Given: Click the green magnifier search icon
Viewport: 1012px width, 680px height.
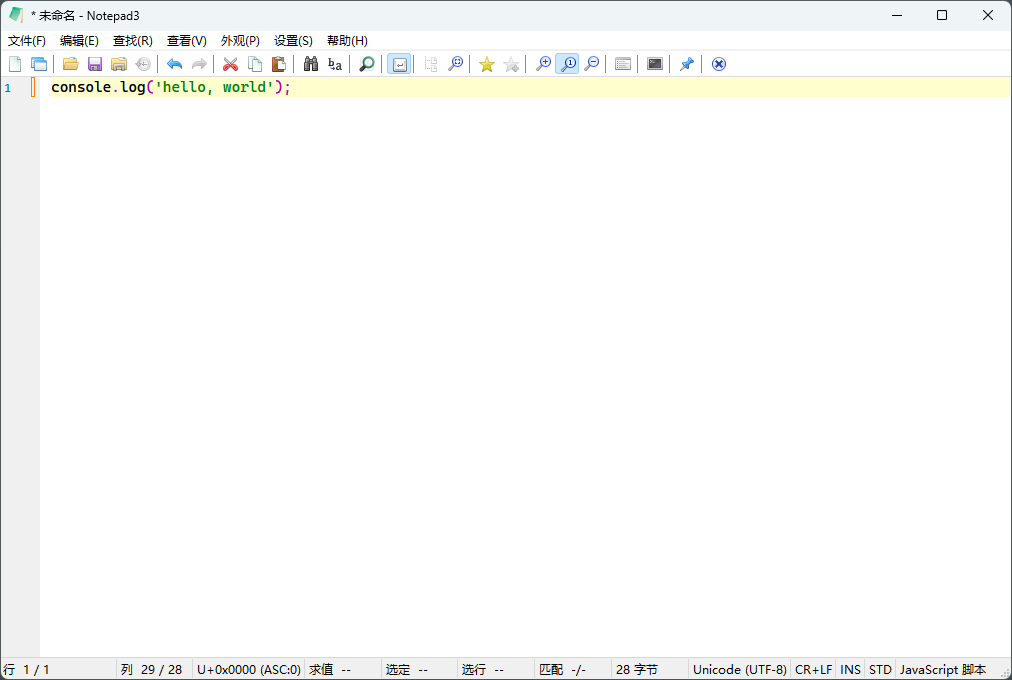Looking at the screenshot, I should tap(367, 64).
